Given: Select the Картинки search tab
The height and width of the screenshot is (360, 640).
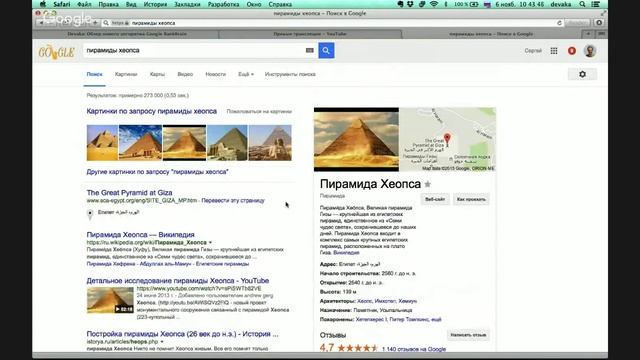Looking at the screenshot, I should click(x=126, y=74).
